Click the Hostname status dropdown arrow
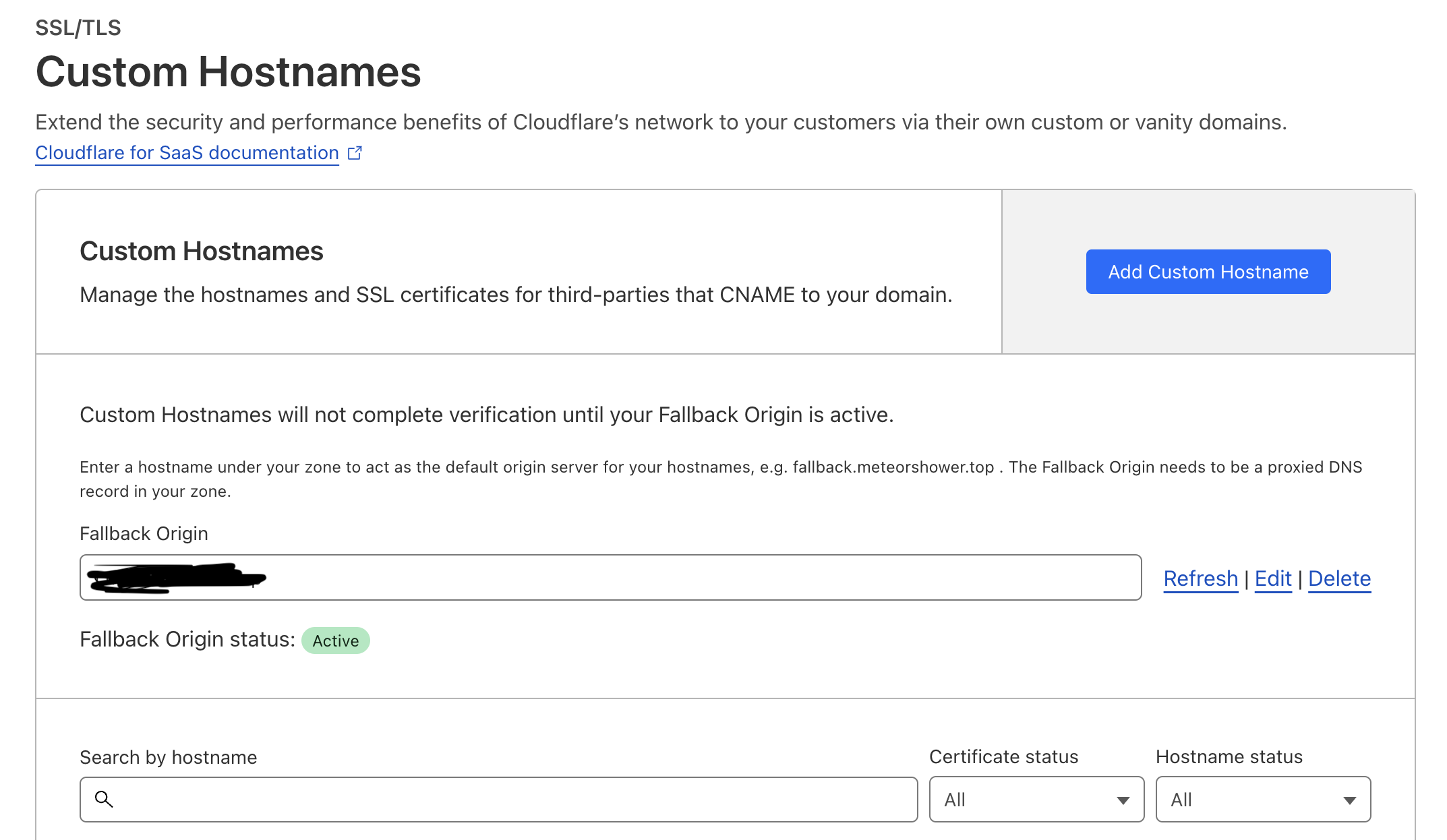Viewport: 1447px width, 840px height. (1349, 800)
